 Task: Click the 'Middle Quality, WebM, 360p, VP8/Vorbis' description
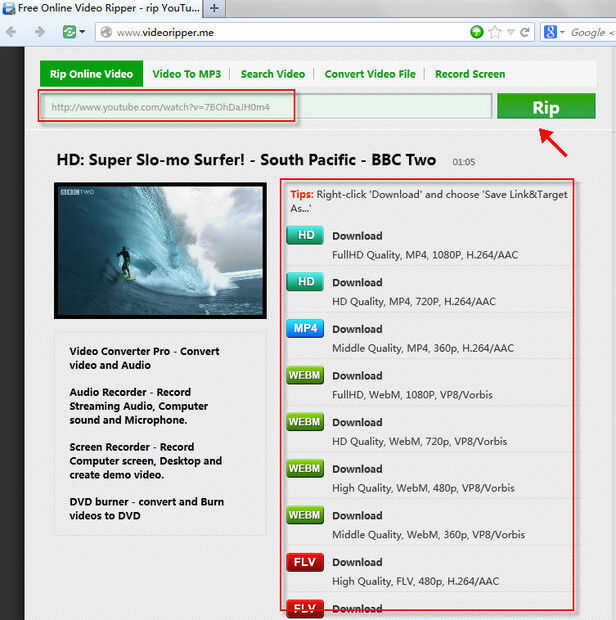[x=429, y=535]
